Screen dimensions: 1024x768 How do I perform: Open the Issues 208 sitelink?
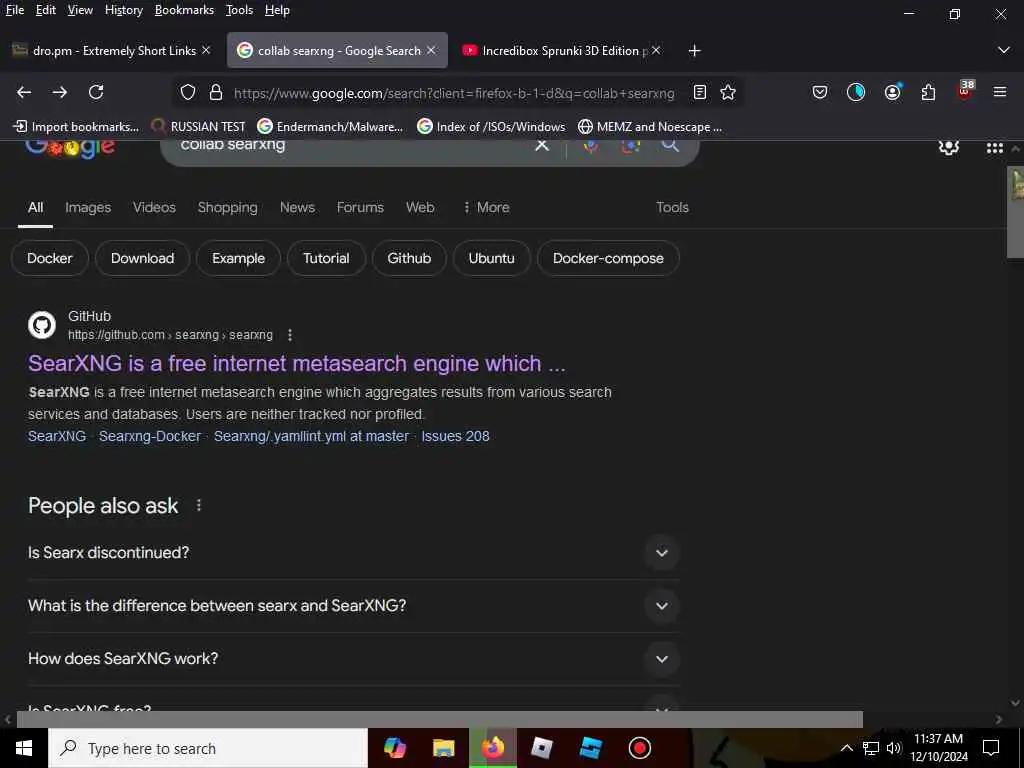(455, 436)
